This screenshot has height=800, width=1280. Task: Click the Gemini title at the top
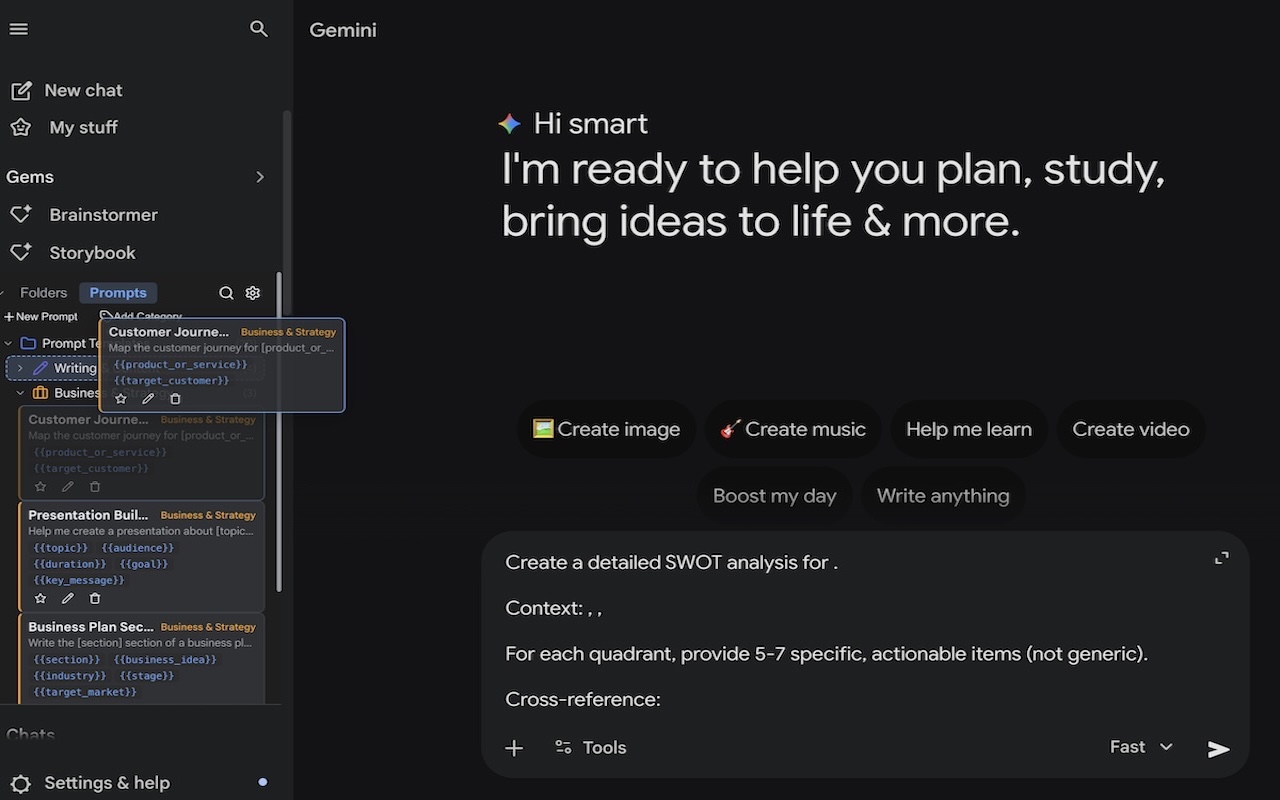pos(343,30)
